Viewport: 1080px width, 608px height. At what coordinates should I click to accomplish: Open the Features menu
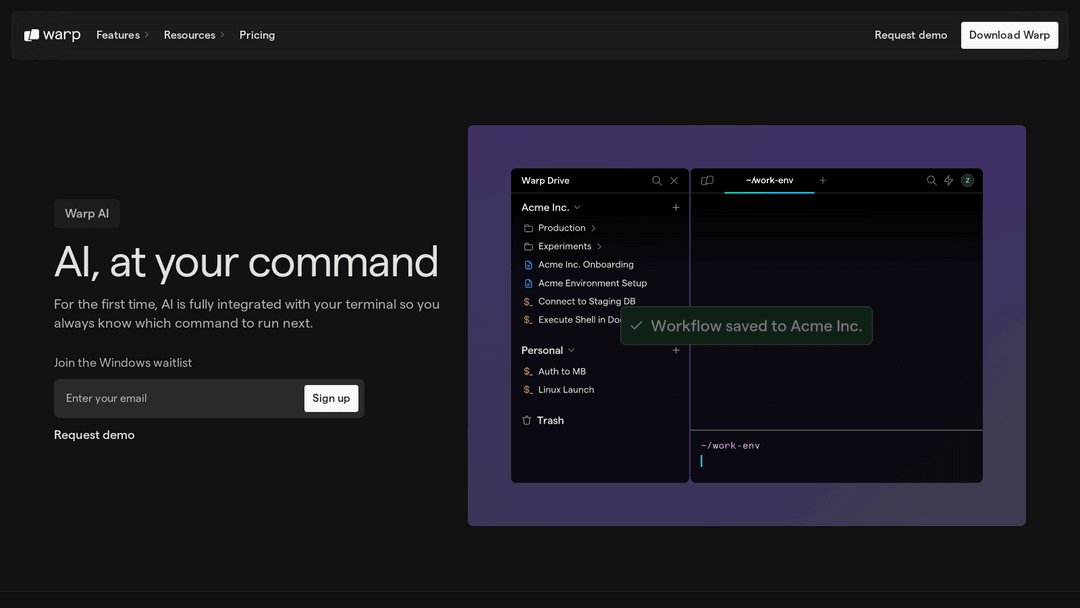[122, 35]
